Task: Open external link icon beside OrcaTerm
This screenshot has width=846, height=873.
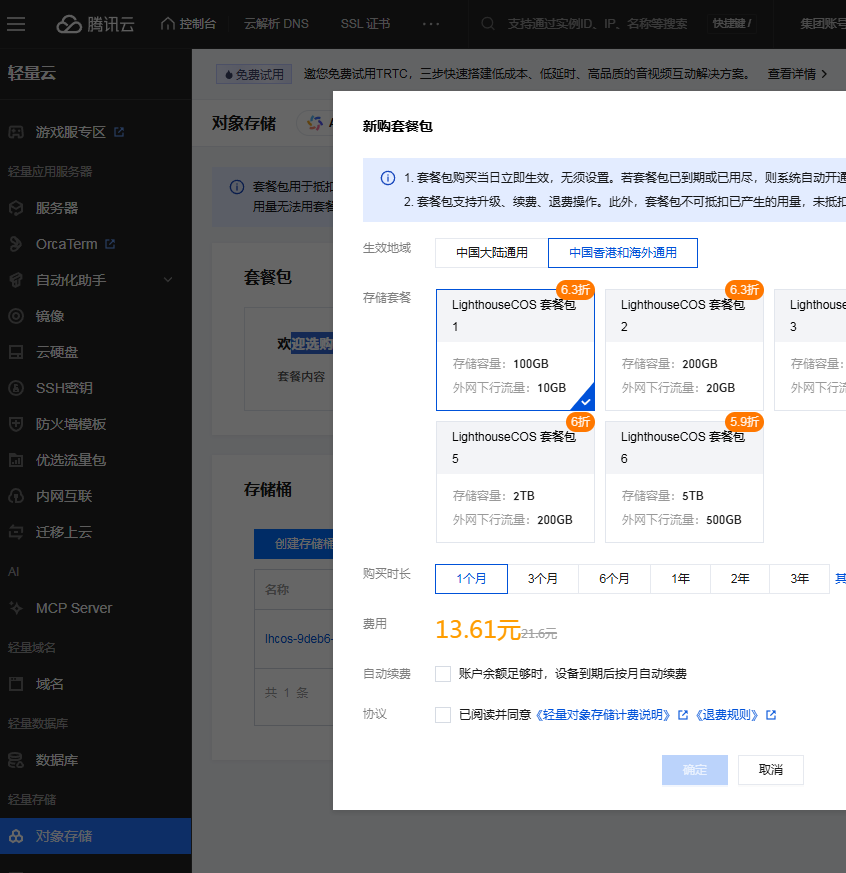Action: (110, 244)
